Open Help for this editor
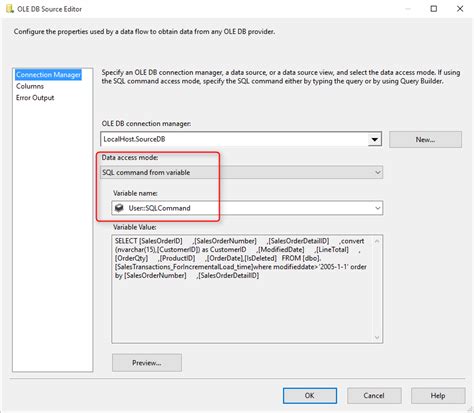The width and height of the screenshot is (474, 413). 438,395
